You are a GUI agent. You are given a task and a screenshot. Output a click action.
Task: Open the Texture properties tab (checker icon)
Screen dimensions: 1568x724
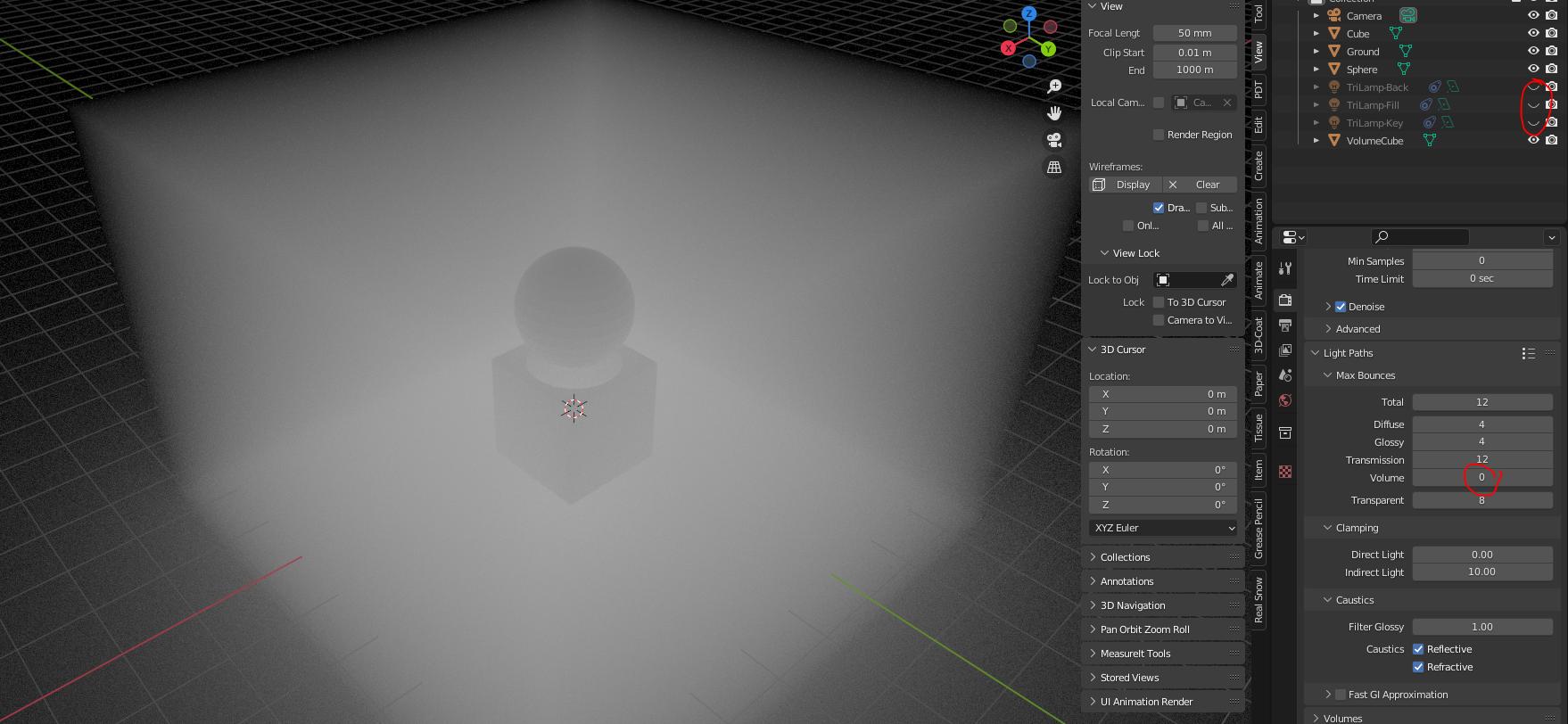coord(1285,472)
